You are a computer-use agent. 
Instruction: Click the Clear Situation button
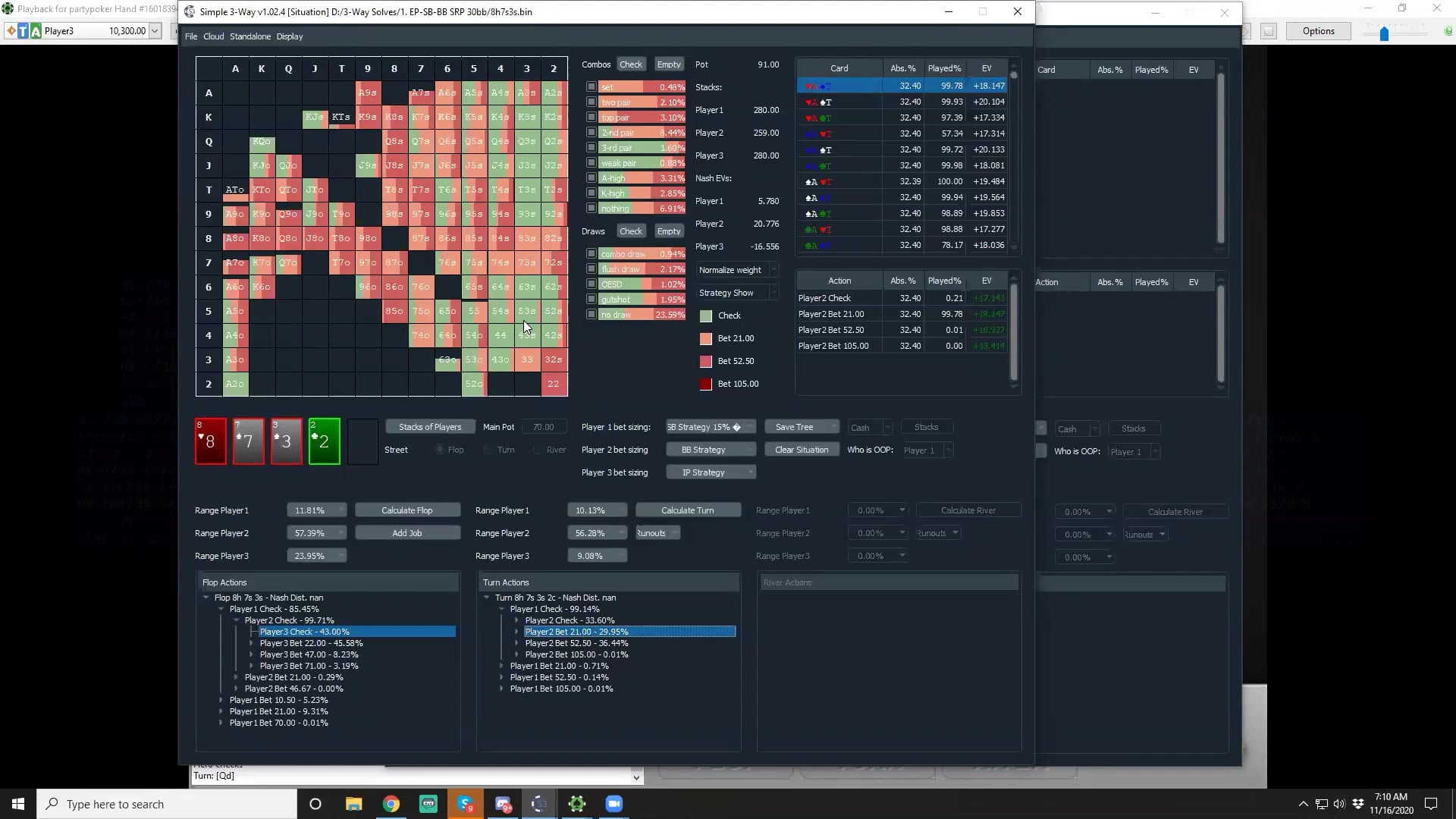801,450
